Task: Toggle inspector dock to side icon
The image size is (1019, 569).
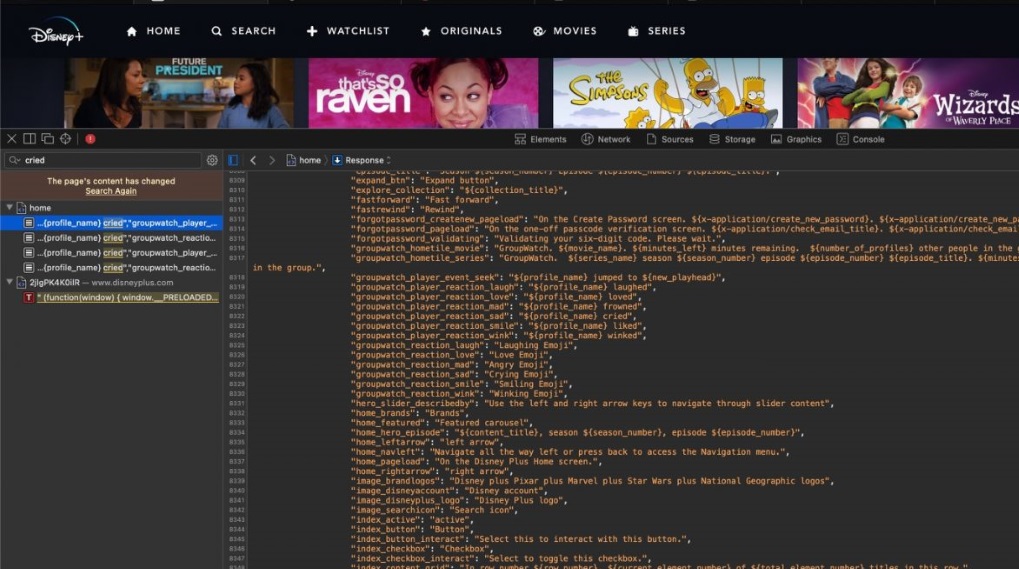Action: (x=29, y=138)
